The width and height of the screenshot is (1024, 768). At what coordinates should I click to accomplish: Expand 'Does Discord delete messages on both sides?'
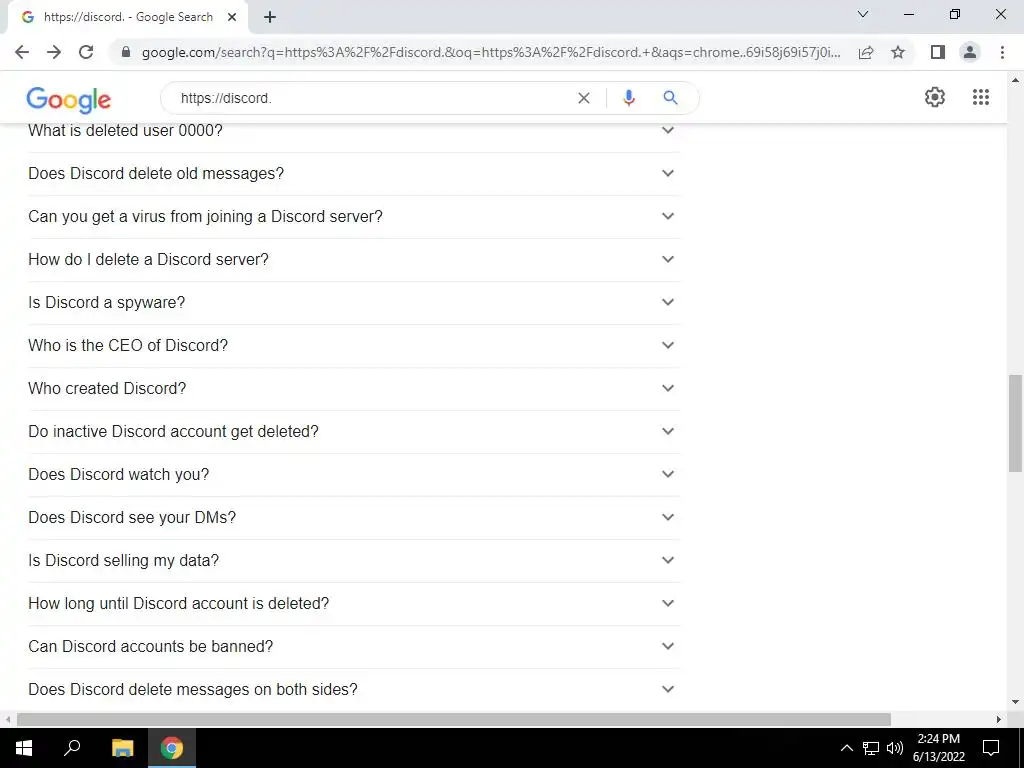(353, 690)
